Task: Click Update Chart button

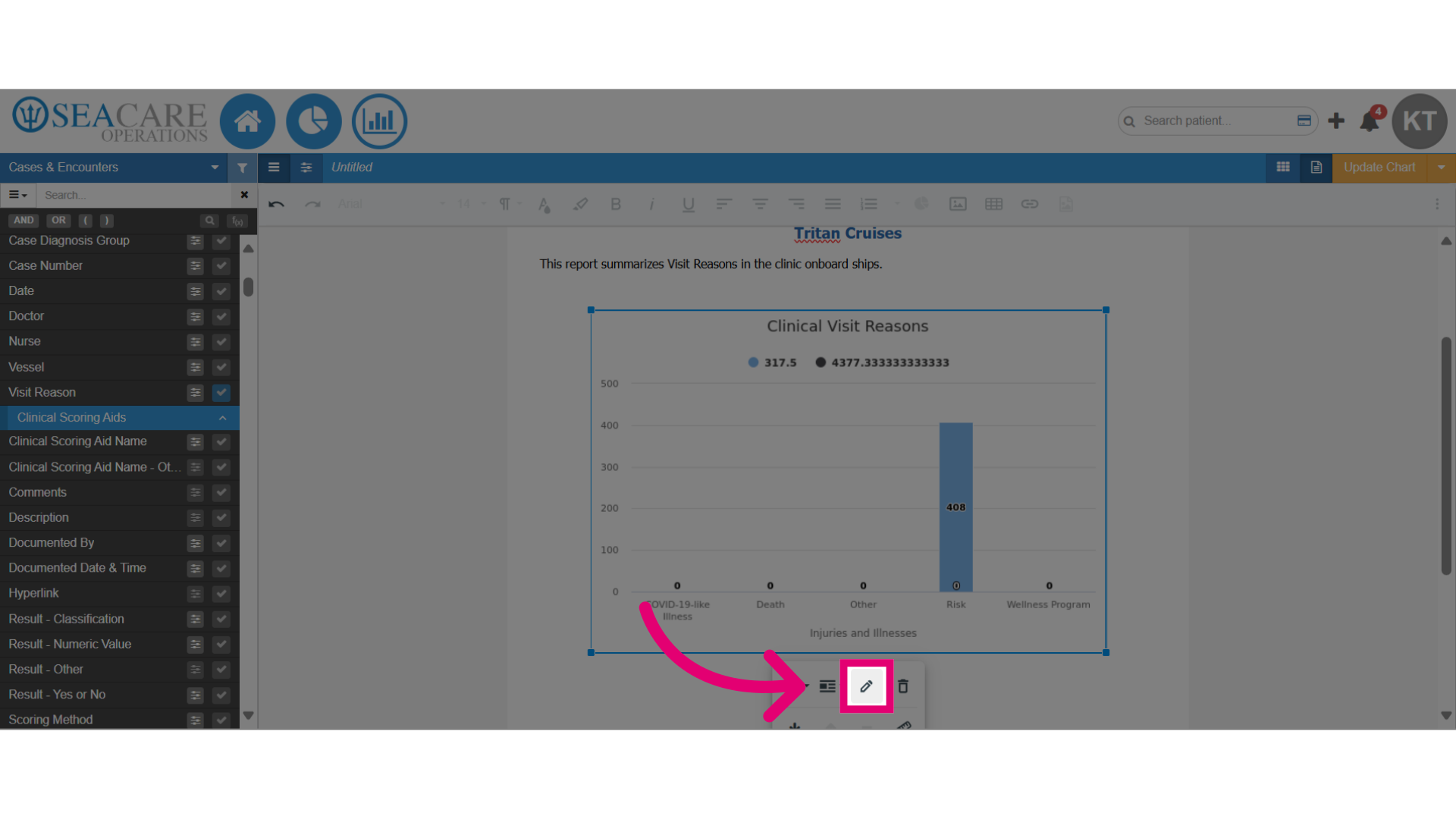Action: coord(1379,168)
